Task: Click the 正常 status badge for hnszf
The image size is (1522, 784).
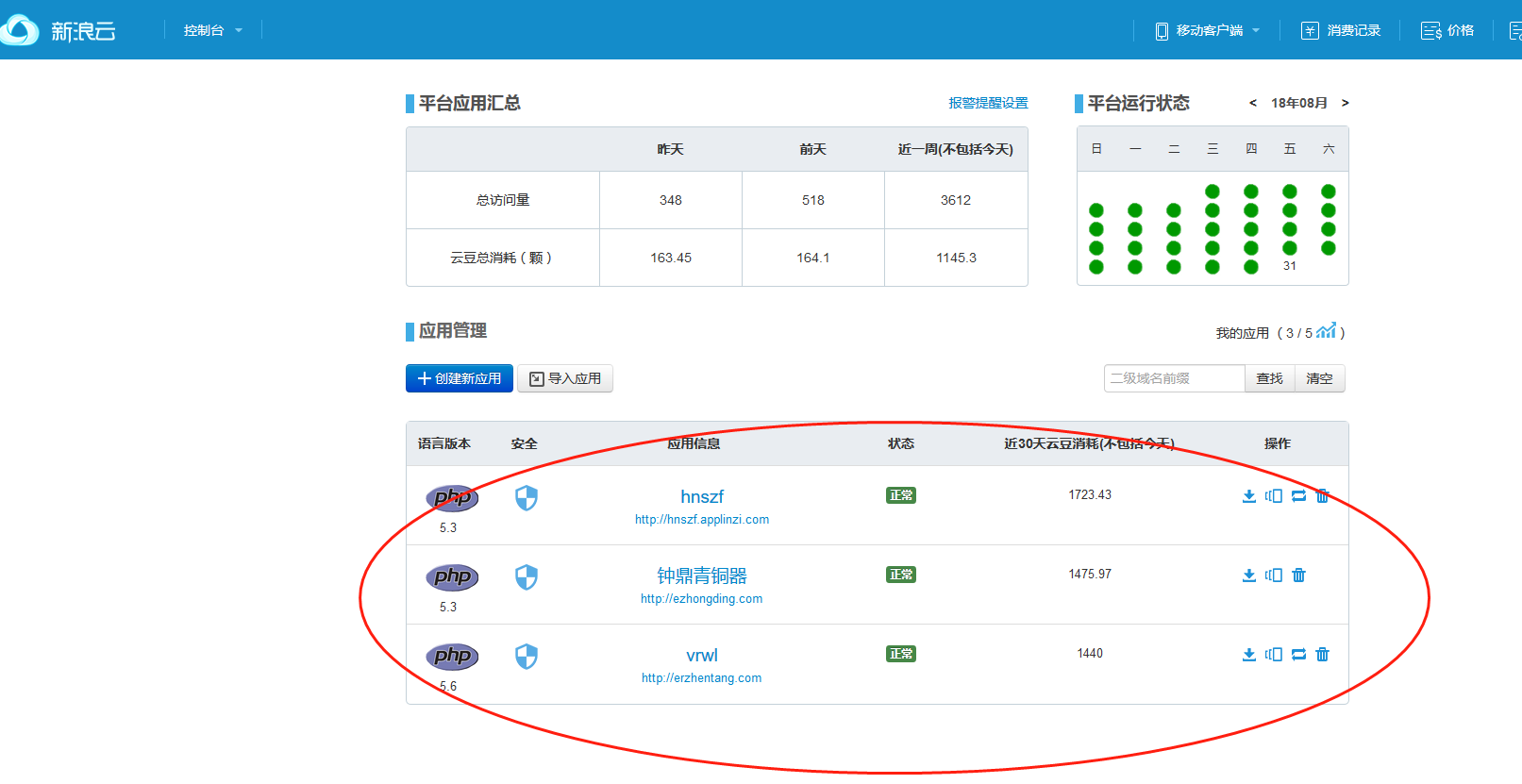Action: click(901, 495)
